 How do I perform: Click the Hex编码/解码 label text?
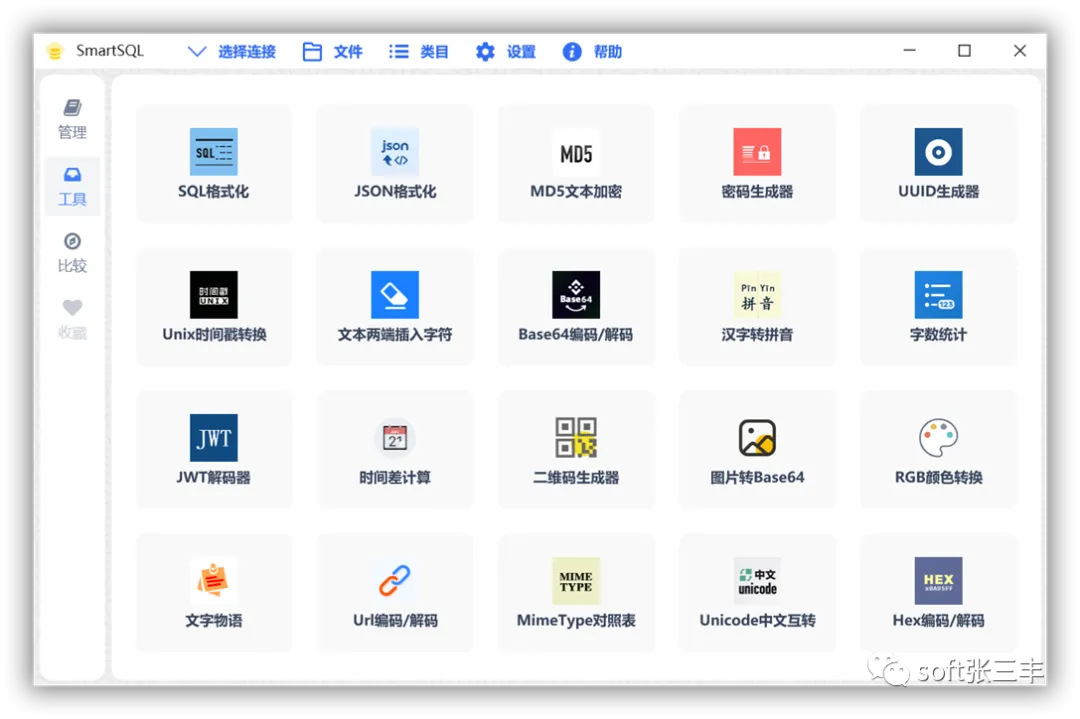coord(938,621)
